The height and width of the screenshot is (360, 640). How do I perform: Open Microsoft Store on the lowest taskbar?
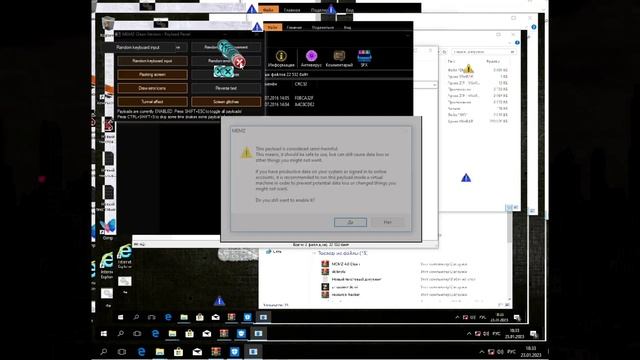178,351
